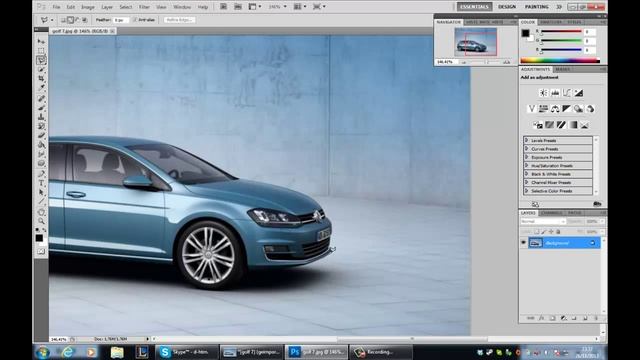Add a Brightness/Contrast adjustment
Image resolution: width=640 pixels, height=360 pixels.
(543, 93)
